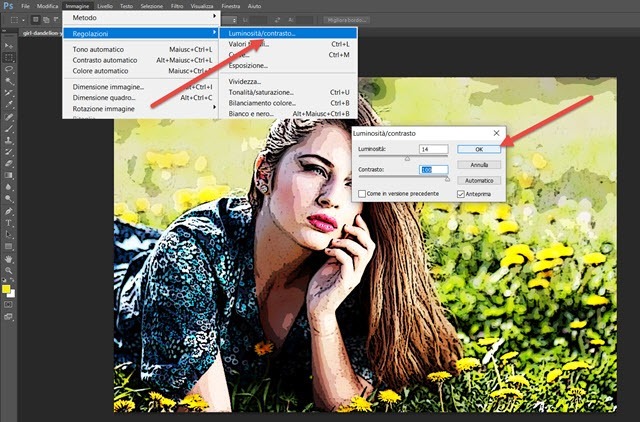Select the Crop tool
The width and height of the screenshot is (640, 422).
(x=9, y=93)
